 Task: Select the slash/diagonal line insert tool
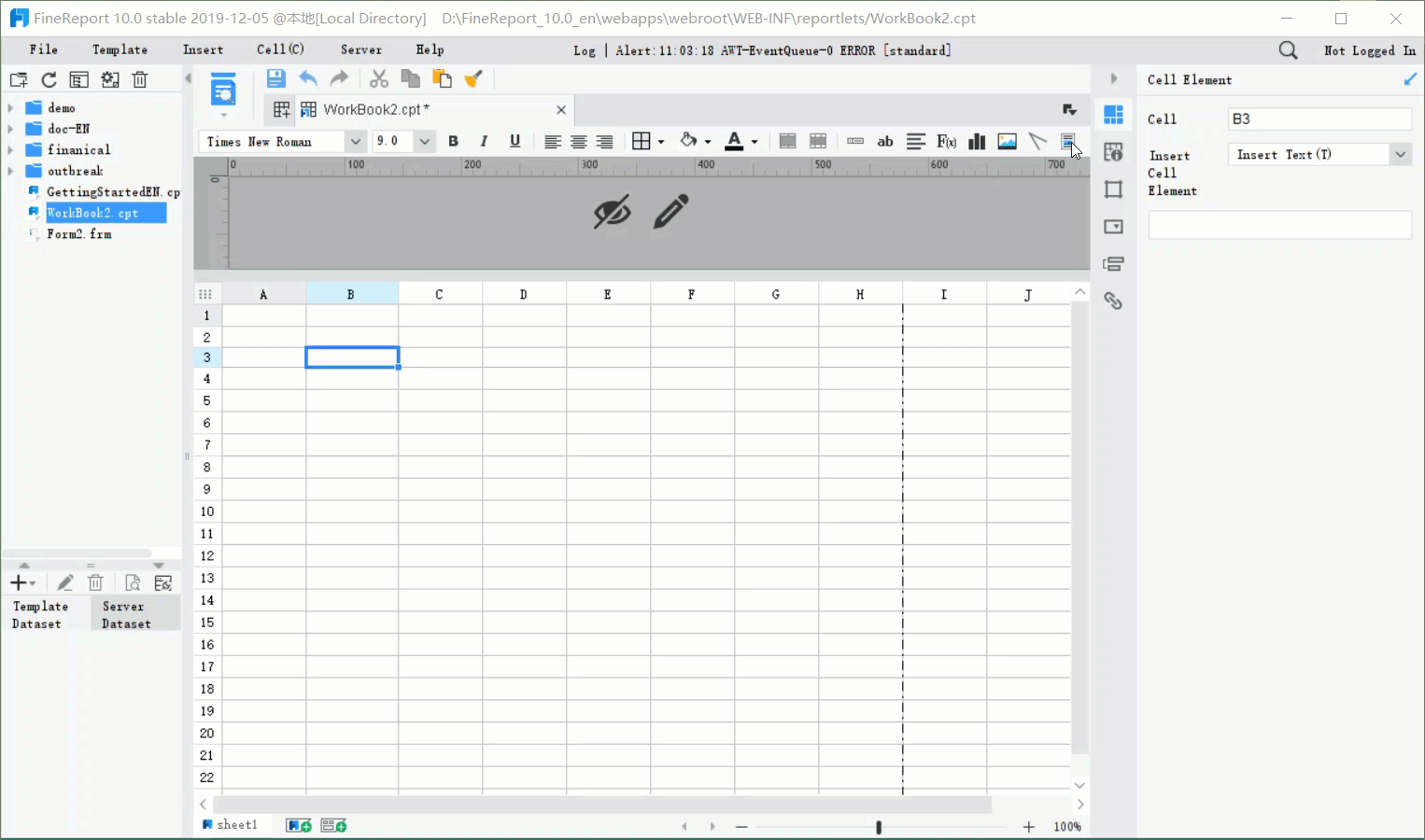point(1037,141)
